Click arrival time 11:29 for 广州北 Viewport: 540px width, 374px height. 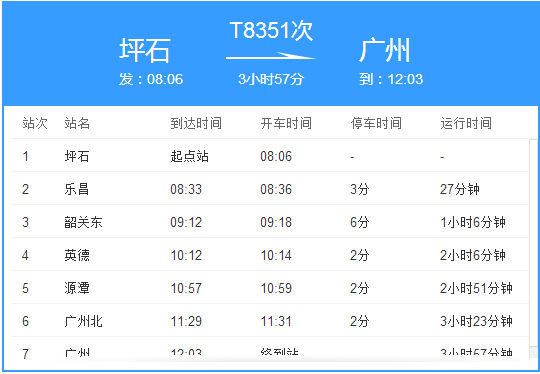point(186,321)
